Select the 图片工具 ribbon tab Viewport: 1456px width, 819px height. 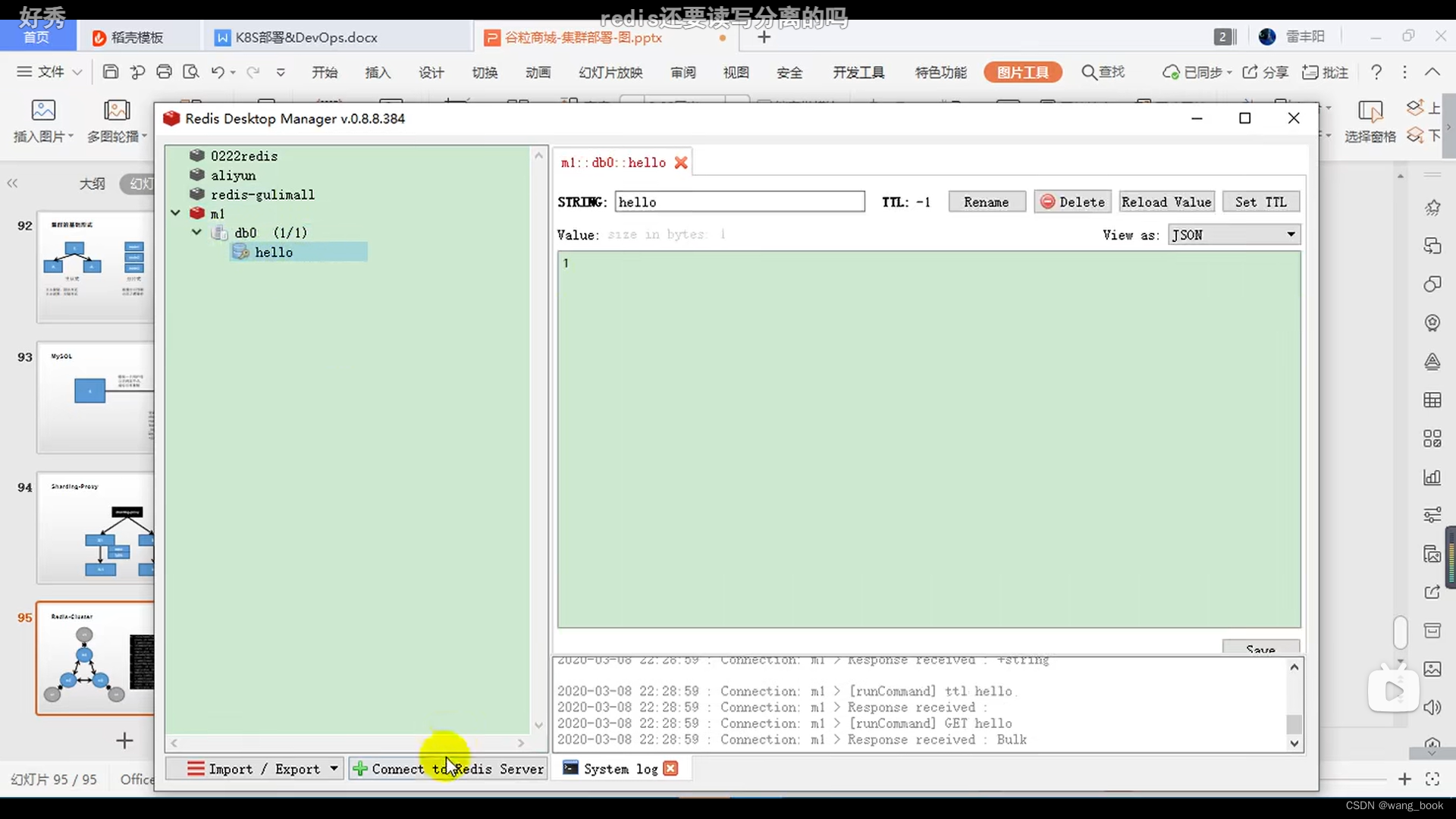1023,72
